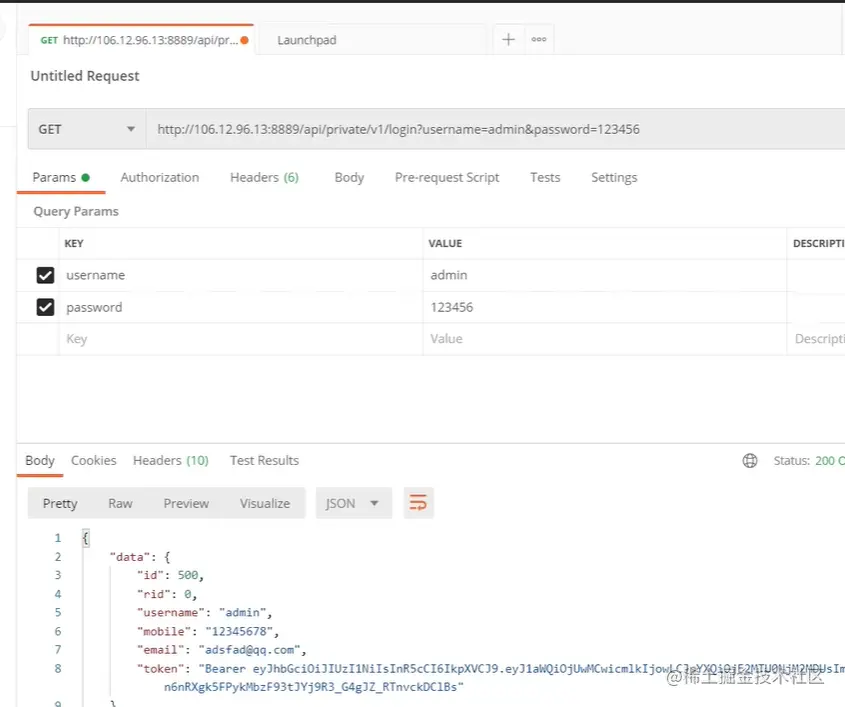Click the admin value cell

pyautogui.click(x=605, y=275)
